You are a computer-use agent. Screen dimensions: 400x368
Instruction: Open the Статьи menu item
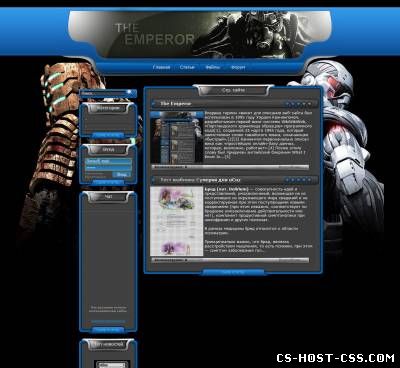click(187, 67)
